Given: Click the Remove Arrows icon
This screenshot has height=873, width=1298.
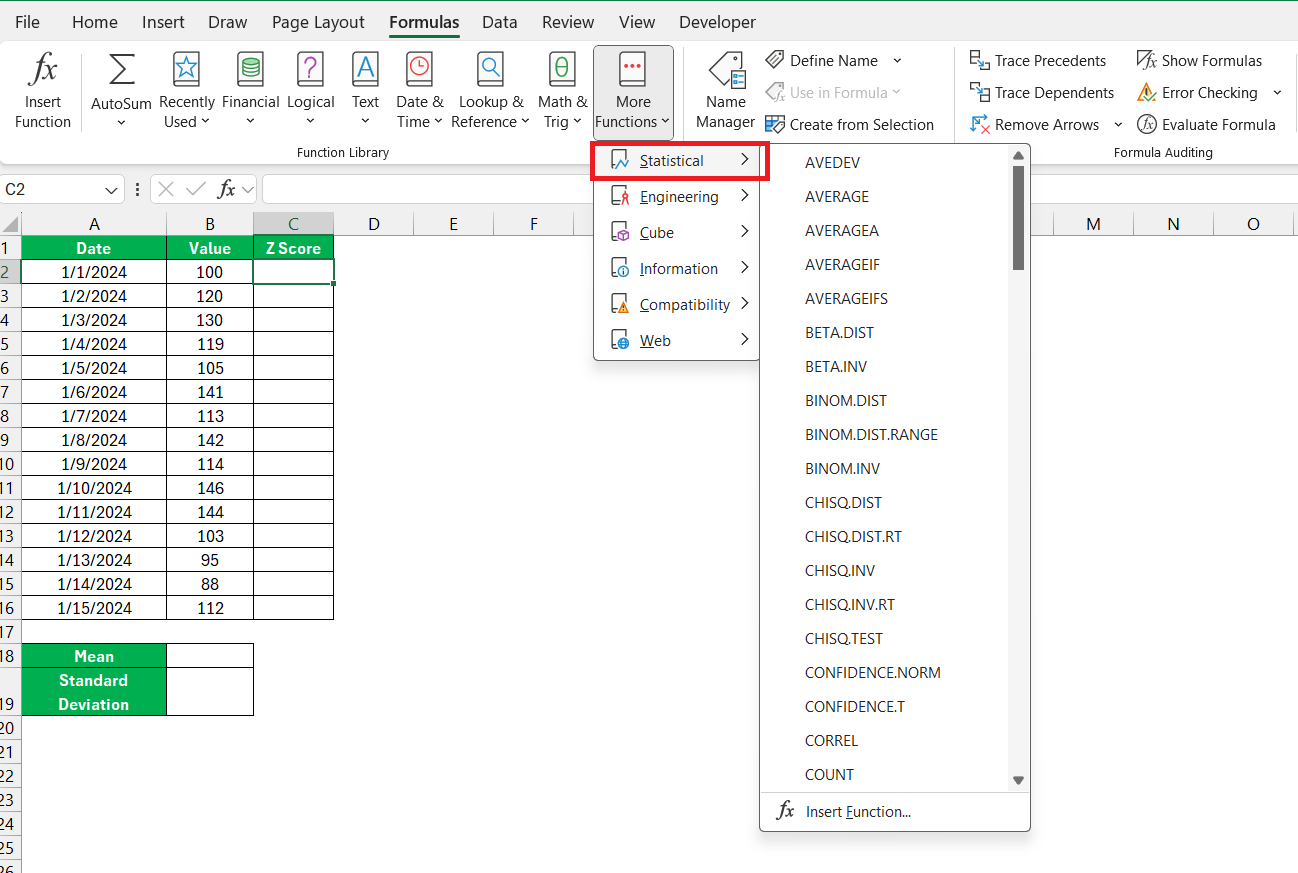Looking at the screenshot, I should click(980, 125).
